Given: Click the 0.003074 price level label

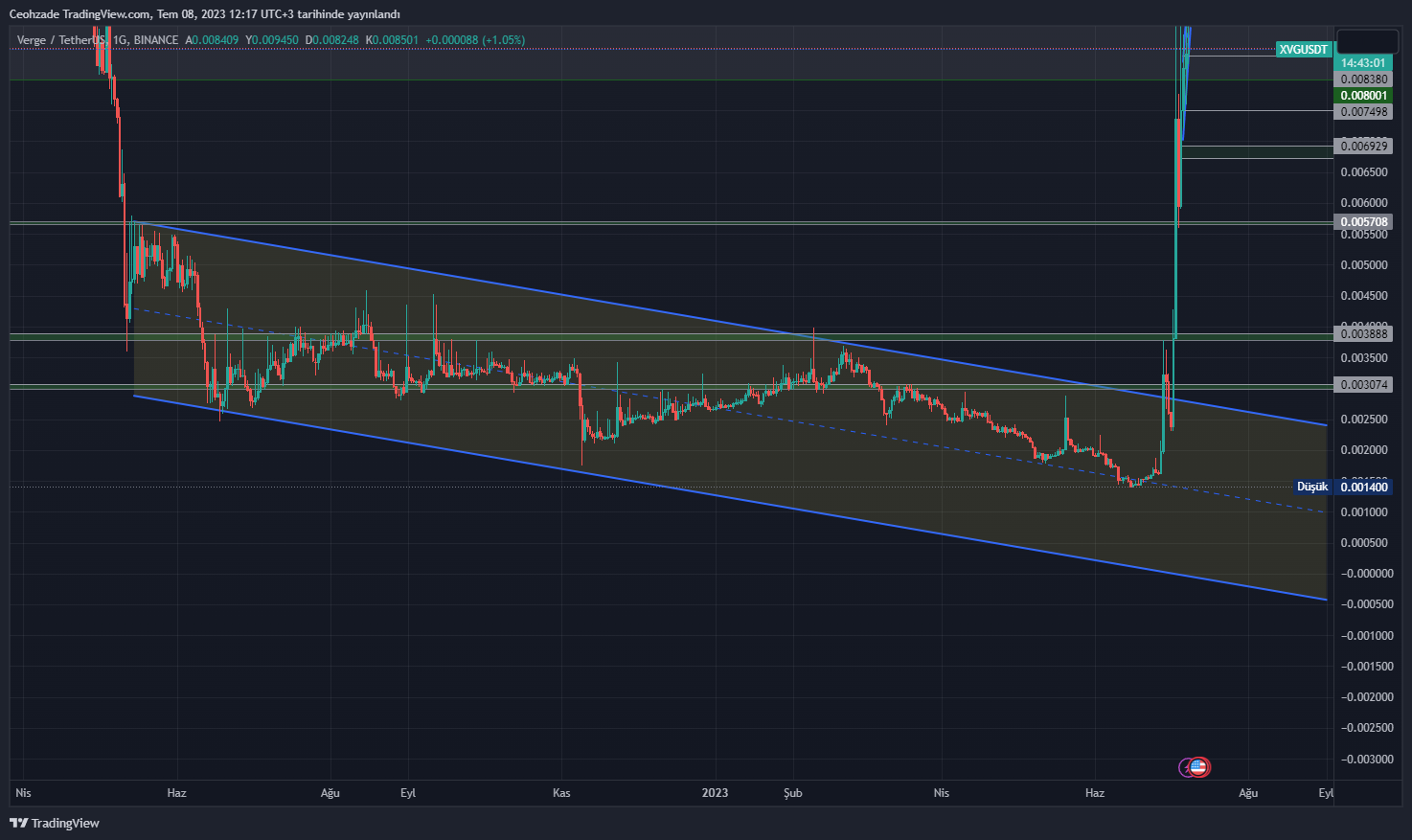Looking at the screenshot, I should click(1363, 384).
